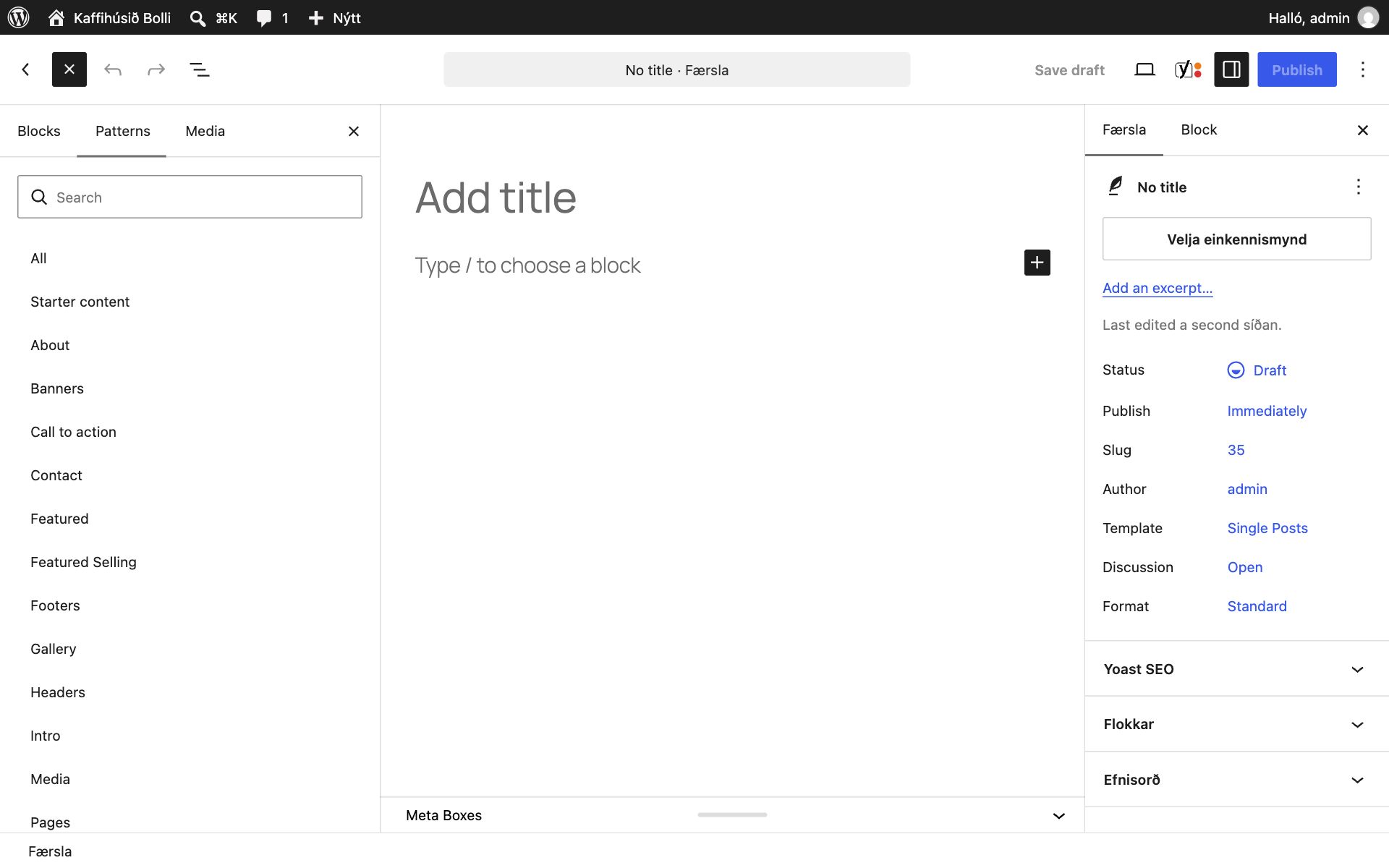The image size is (1389, 868).
Task: Click the Nýtt plus item
Action: click(334, 17)
